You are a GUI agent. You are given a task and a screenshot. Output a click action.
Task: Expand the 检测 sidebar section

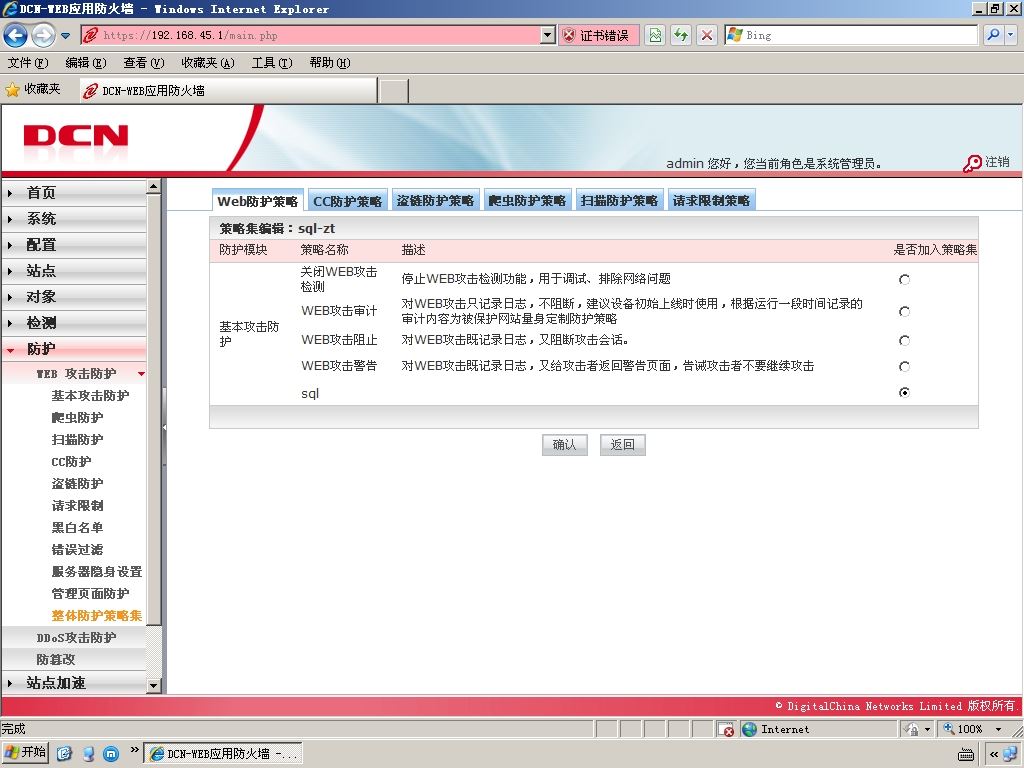pos(74,323)
